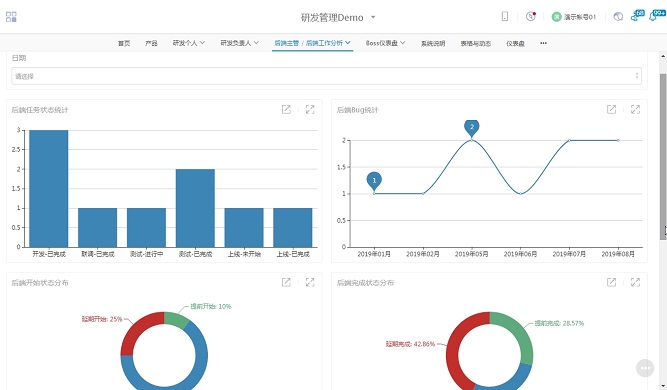The height and width of the screenshot is (390, 667).
Task: Fullscreen the 后端完成状态分布 chart
Action: tap(635, 282)
